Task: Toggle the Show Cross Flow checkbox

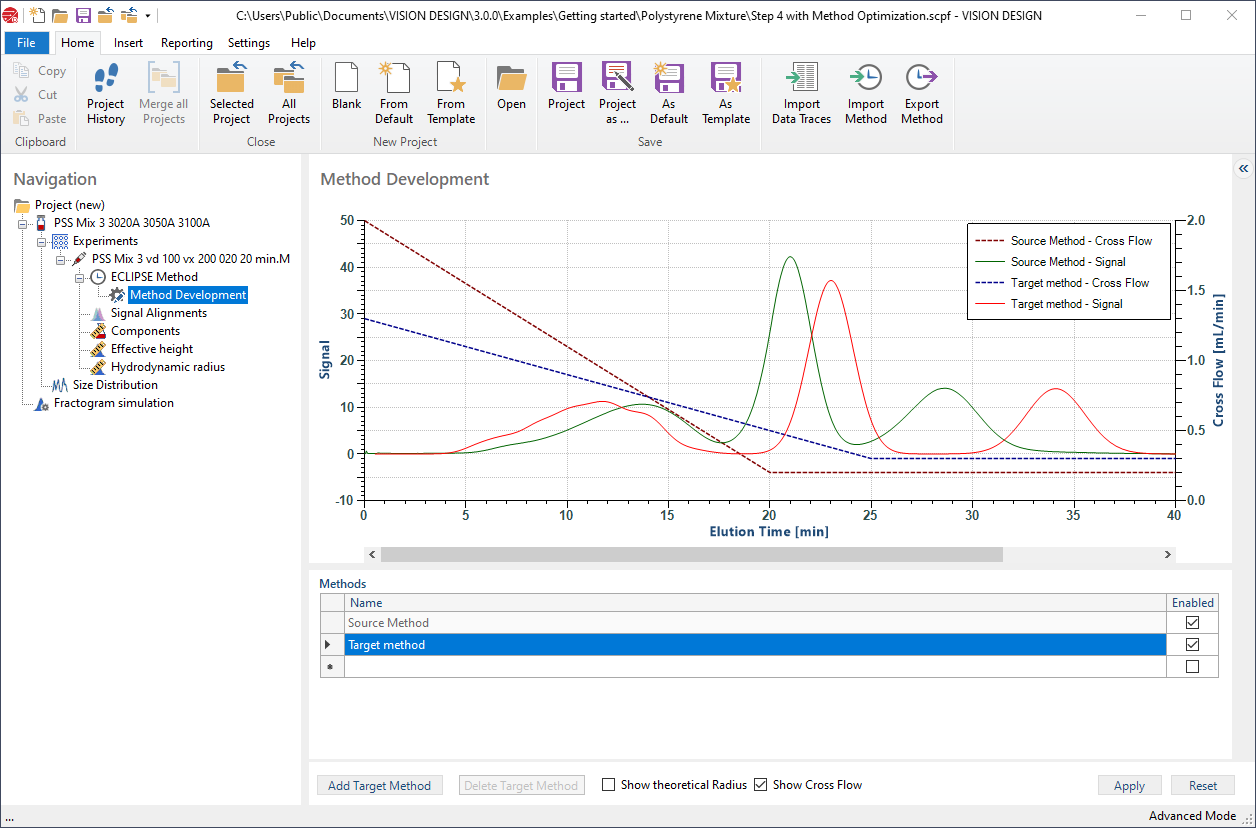Action: [760, 785]
